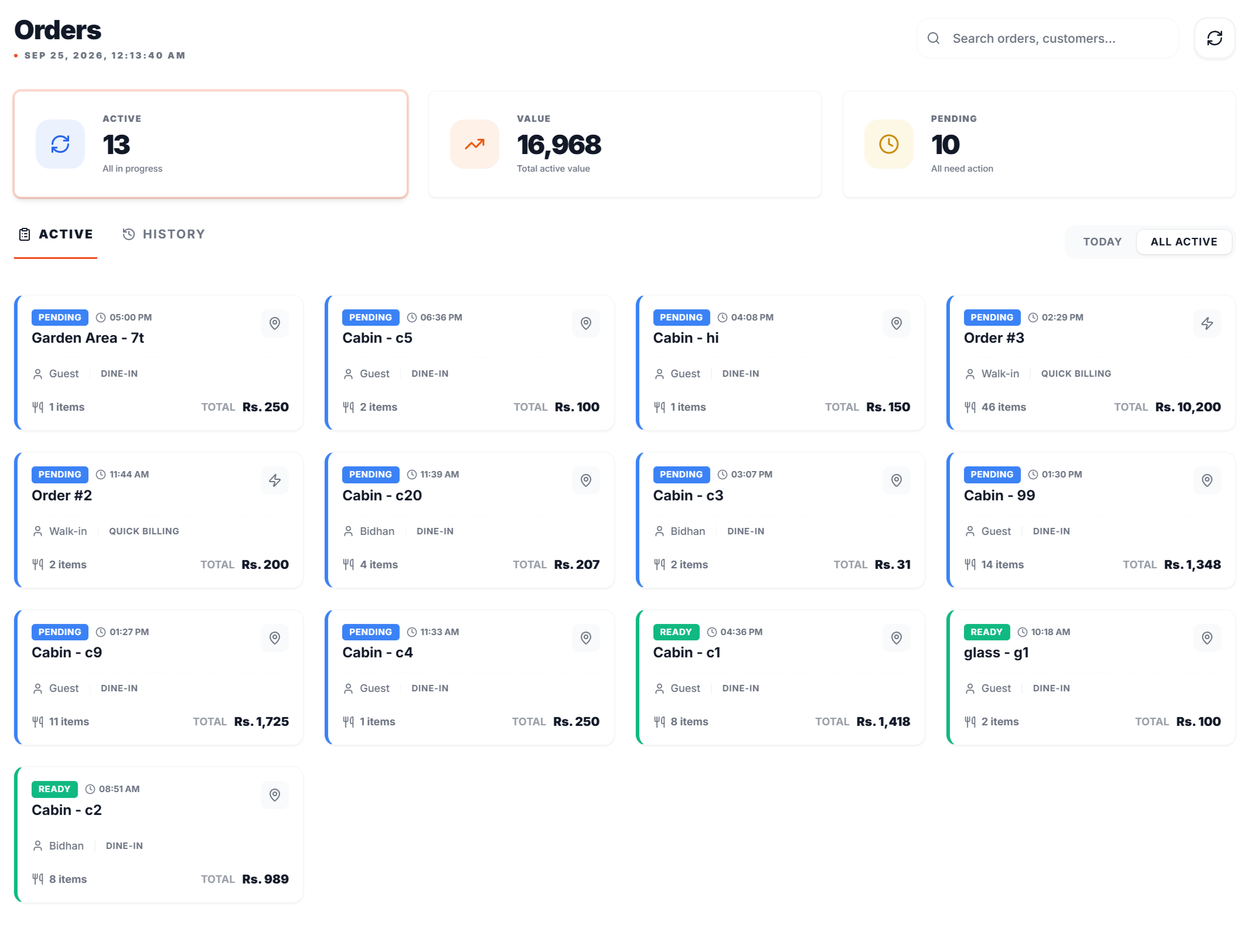Click the location pin on glass - g1
This screenshot has width=1250, height=952.
click(1207, 638)
